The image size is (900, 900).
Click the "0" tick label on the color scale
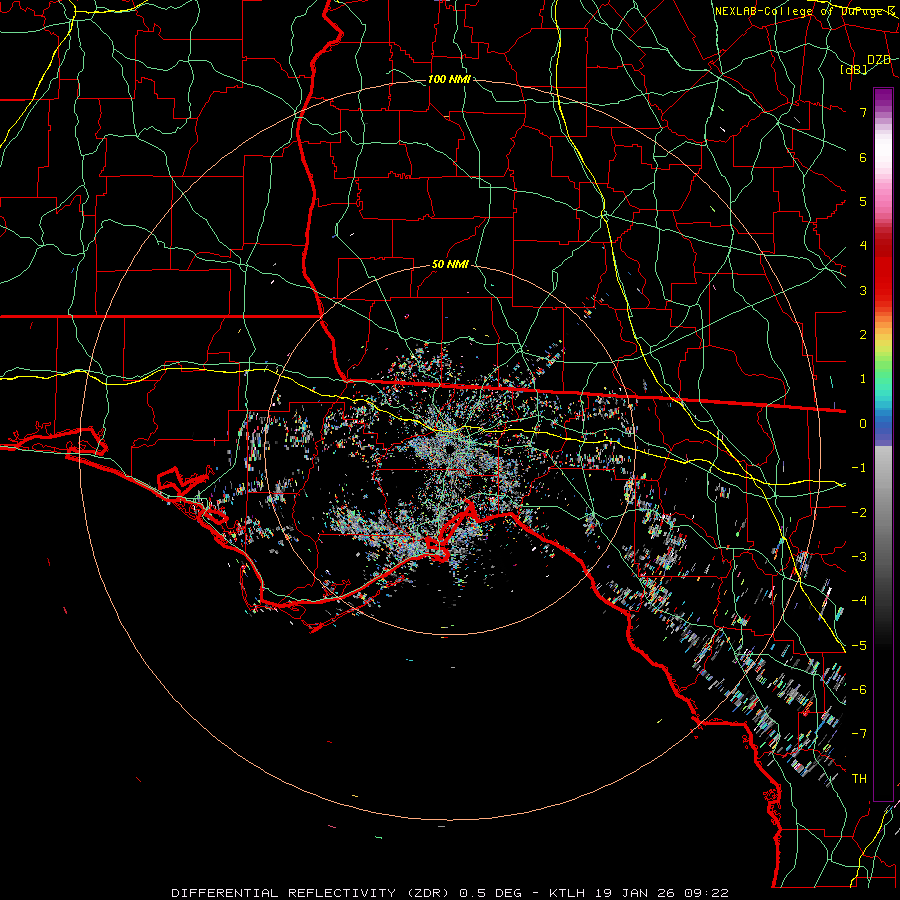863,424
